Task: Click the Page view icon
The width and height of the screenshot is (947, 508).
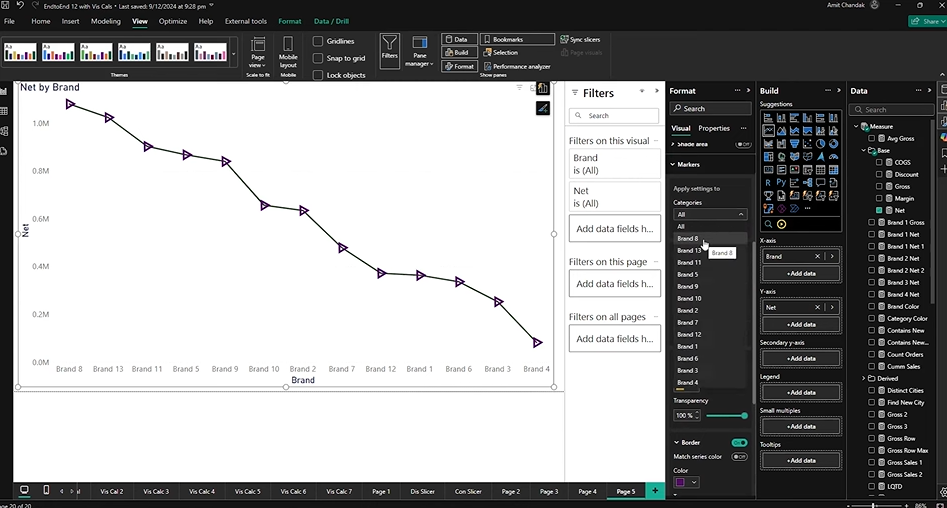Action: pyautogui.click(x=258, y=52)
